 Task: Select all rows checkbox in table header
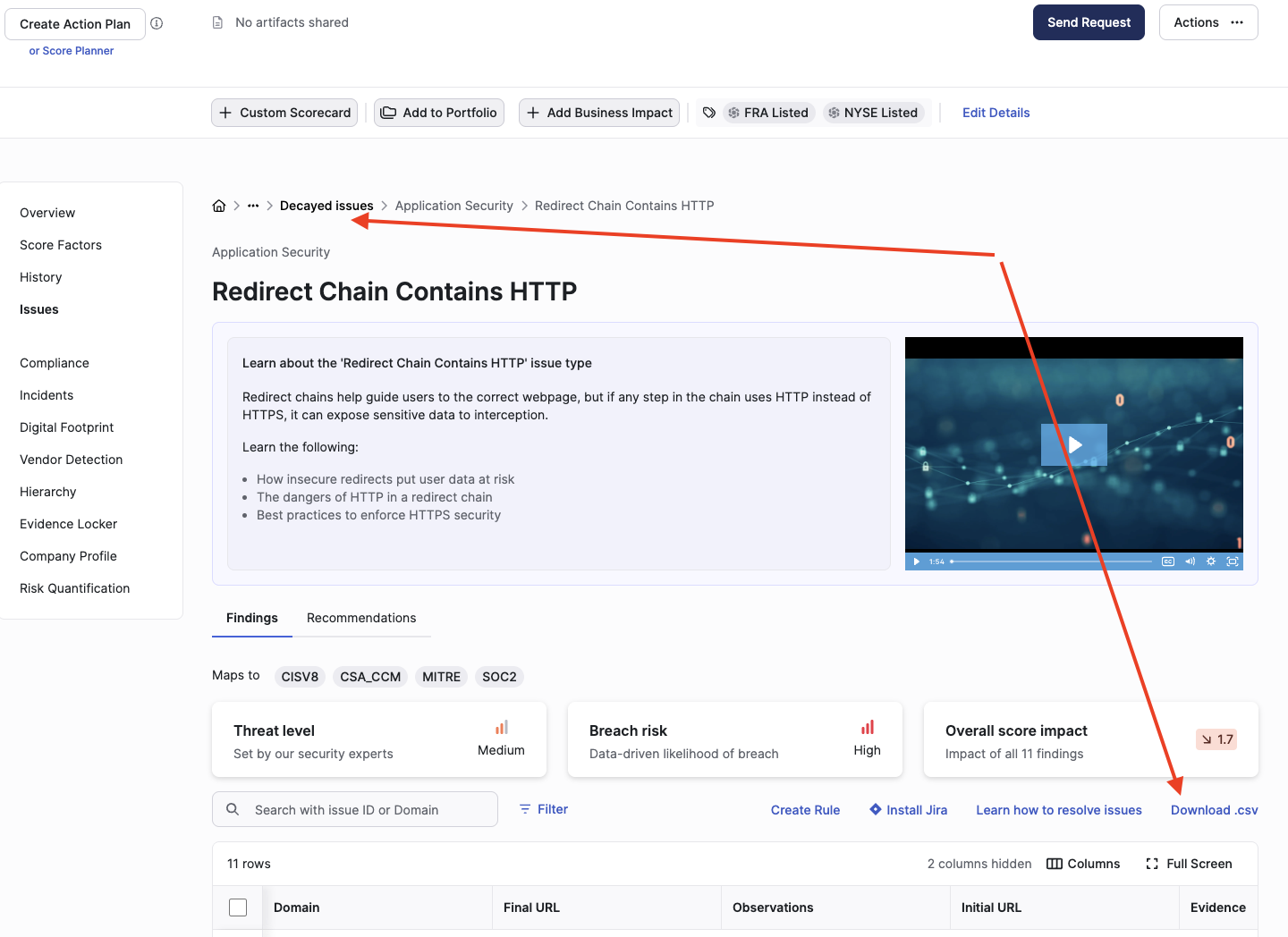tap(238, 907)
